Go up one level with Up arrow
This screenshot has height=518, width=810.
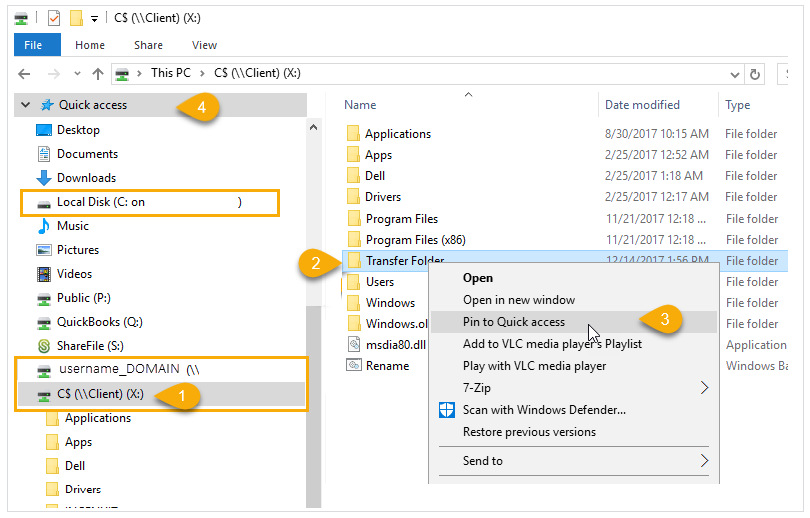[98, 74]
